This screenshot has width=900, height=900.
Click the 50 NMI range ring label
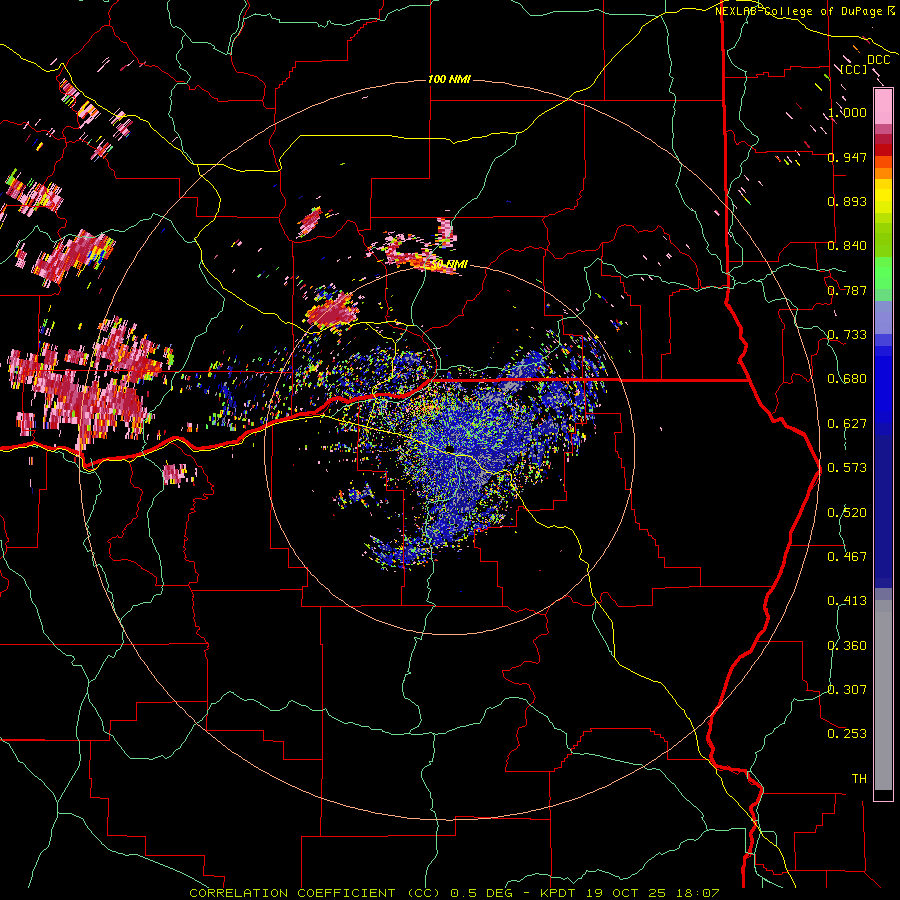(450, 265)
